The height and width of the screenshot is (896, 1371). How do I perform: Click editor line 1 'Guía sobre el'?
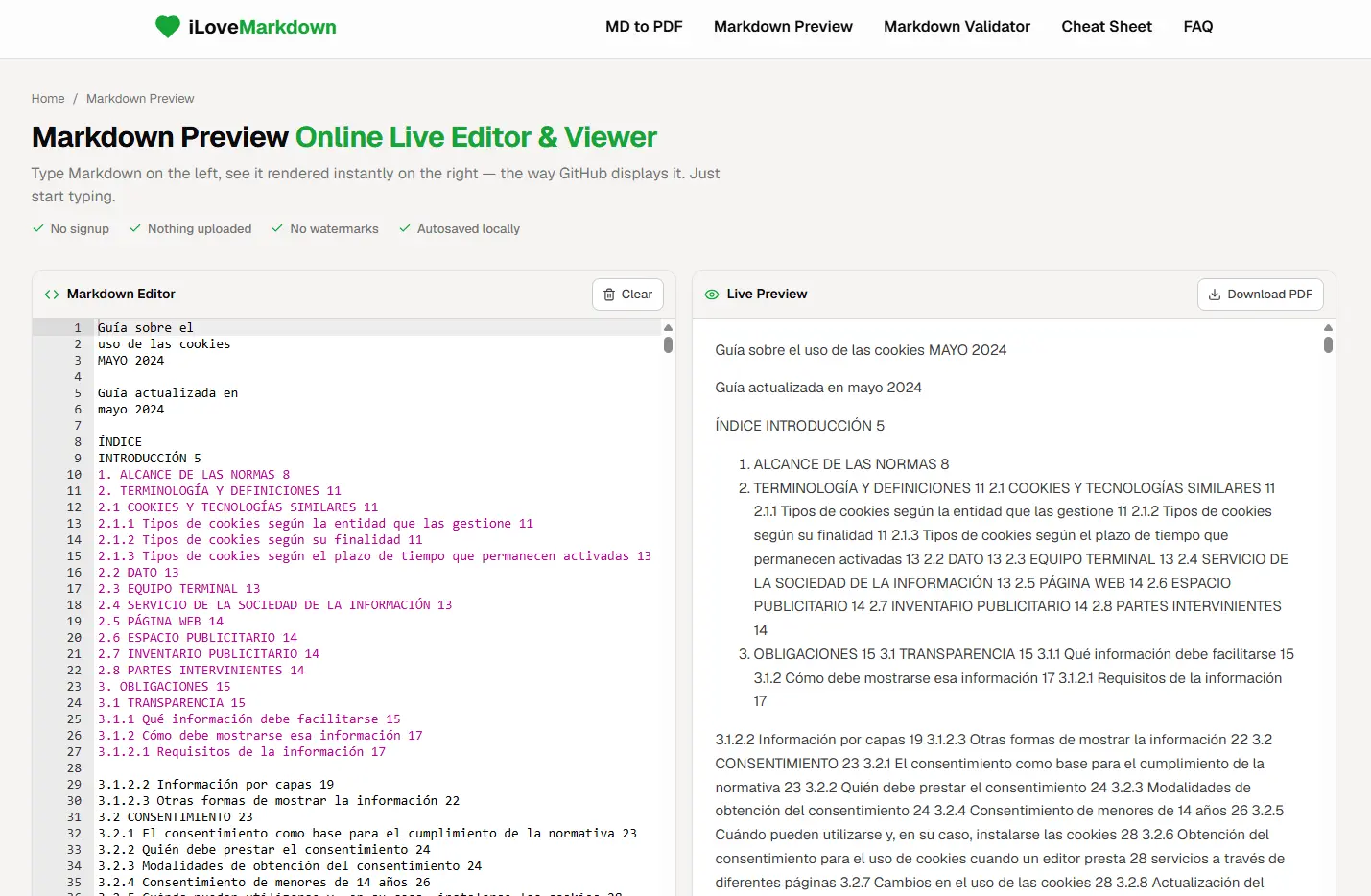pos(146,328)
